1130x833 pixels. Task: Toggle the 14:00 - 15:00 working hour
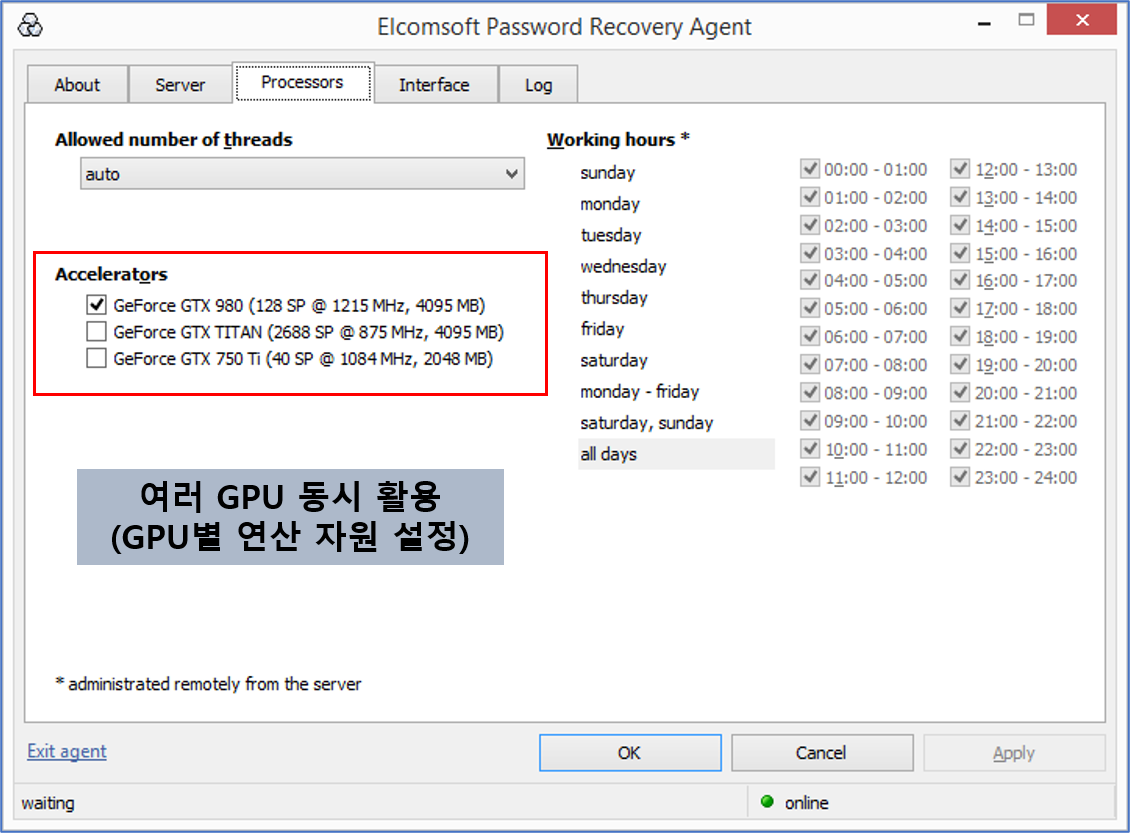click(960, 225)
